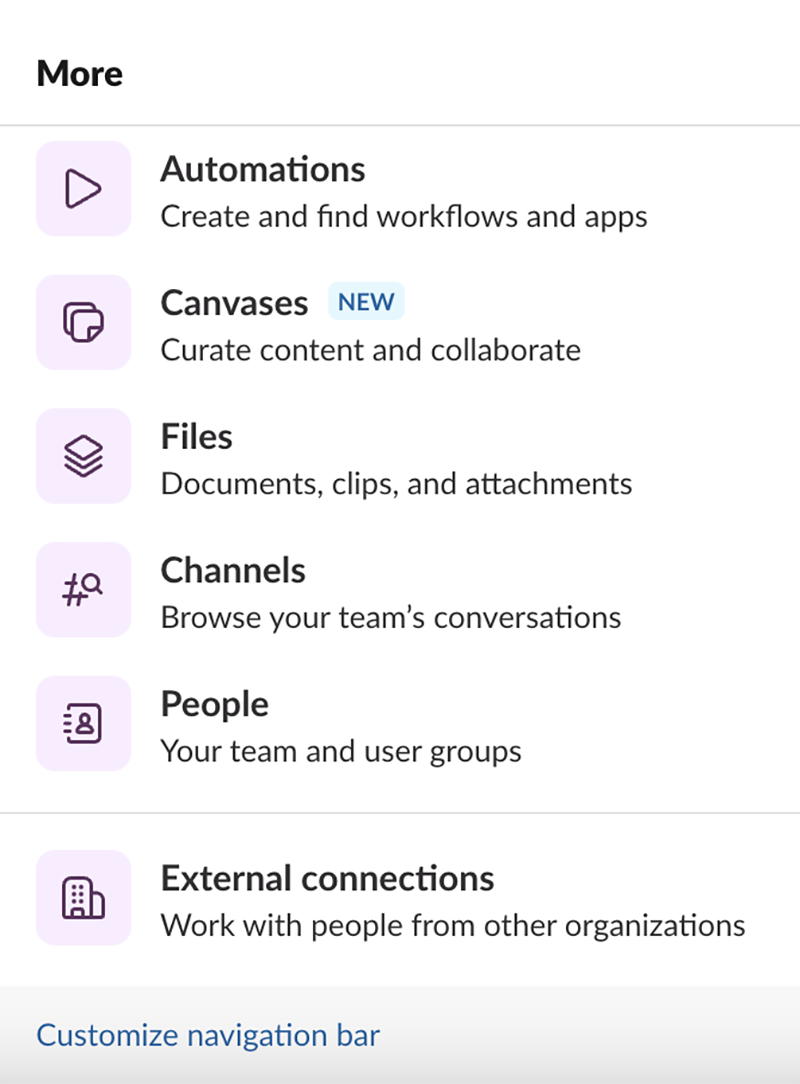Click the People address book icon
800x1084 pixels.
83,723
